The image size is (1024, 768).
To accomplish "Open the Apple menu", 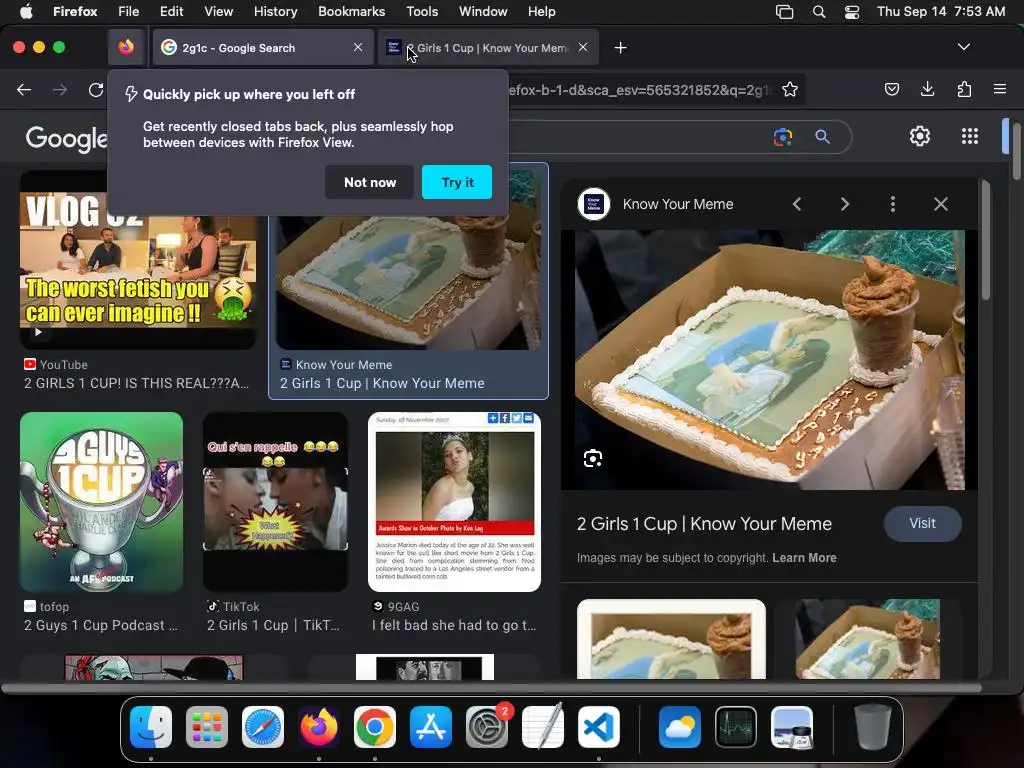I will pyautogui.click(x=26, y=12).
